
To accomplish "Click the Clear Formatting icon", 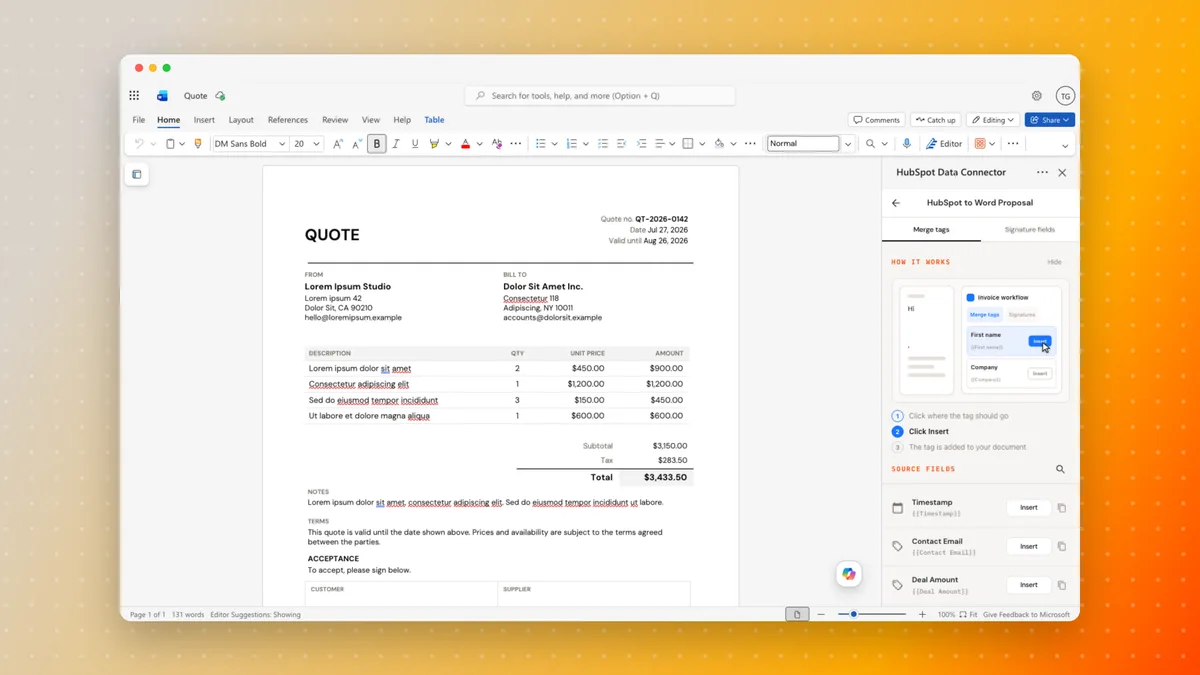I will 497,144.
